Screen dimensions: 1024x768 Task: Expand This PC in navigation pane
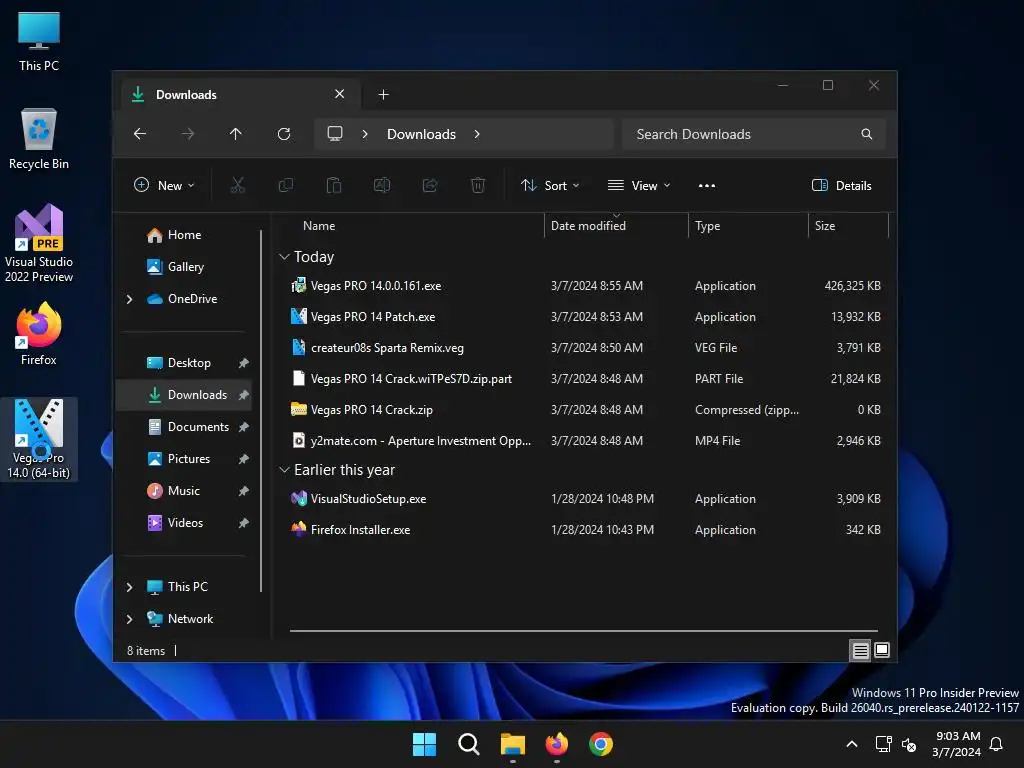click(x=129, y=587)
